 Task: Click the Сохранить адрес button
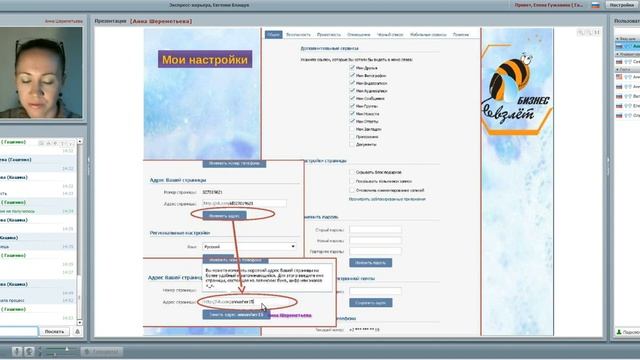371,303
